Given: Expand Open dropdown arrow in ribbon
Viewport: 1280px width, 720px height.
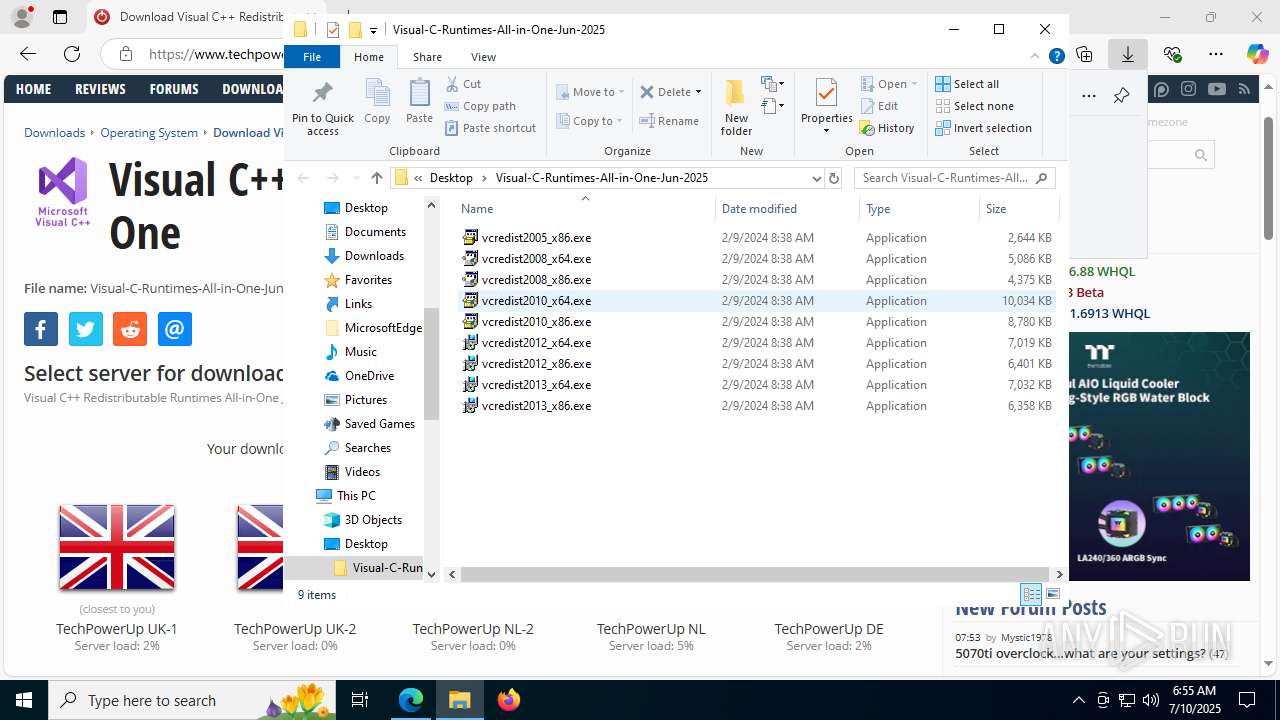Looking at the screenshot, I should coord(914,84).
